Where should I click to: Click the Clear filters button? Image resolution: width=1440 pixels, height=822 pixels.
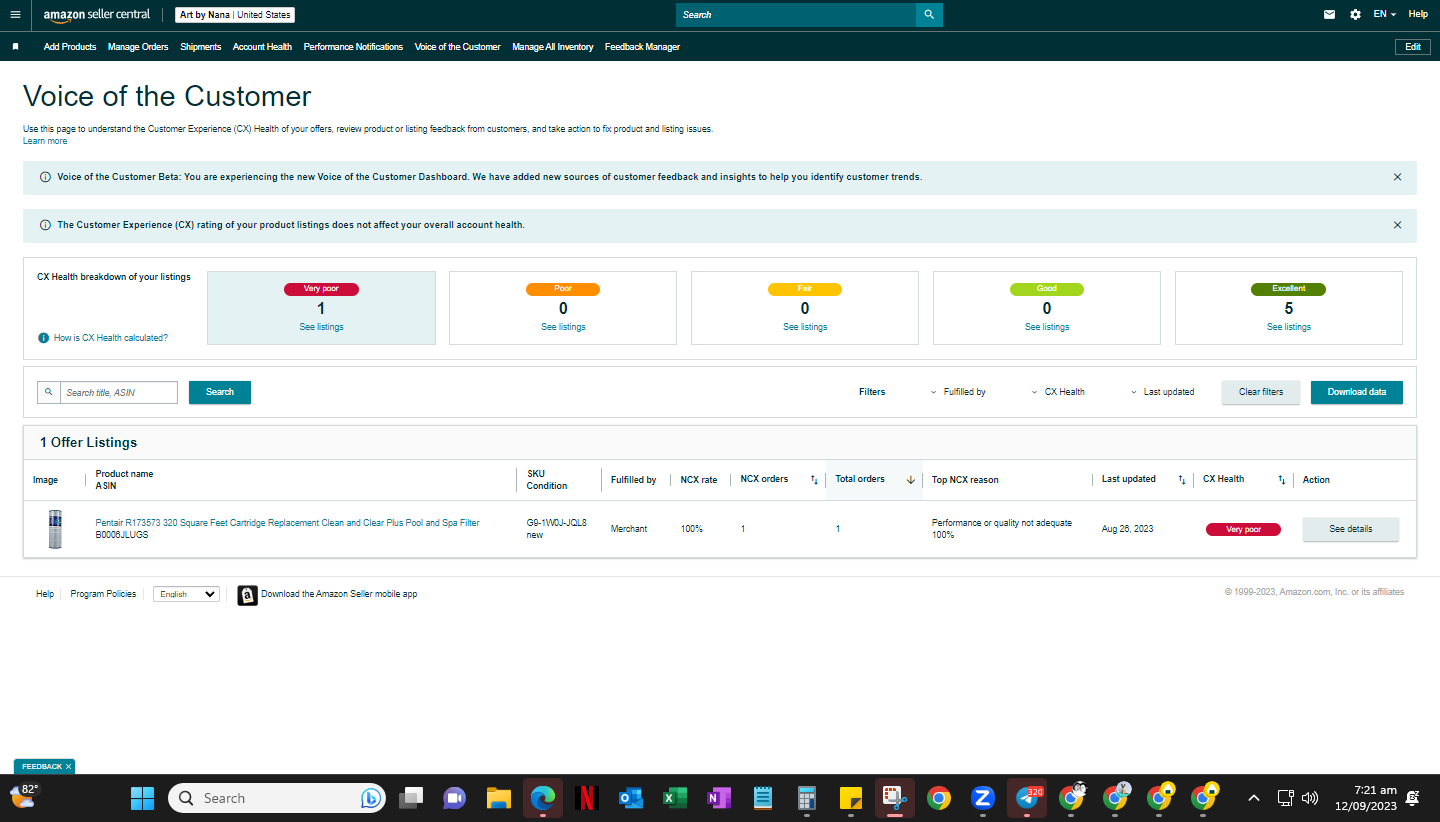pyautogui.click(x=1261, y=392)
